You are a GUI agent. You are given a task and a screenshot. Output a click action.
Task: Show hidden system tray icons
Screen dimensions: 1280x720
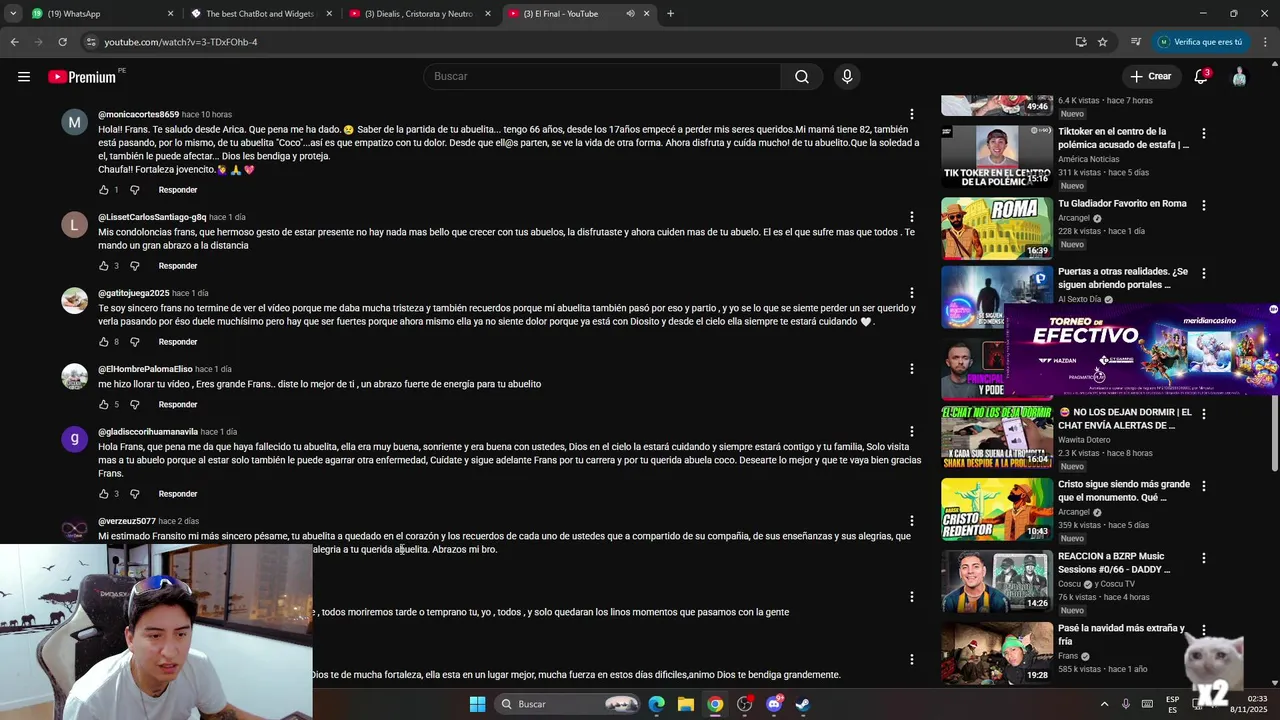pyautogui.click(x=1104, y=704)
